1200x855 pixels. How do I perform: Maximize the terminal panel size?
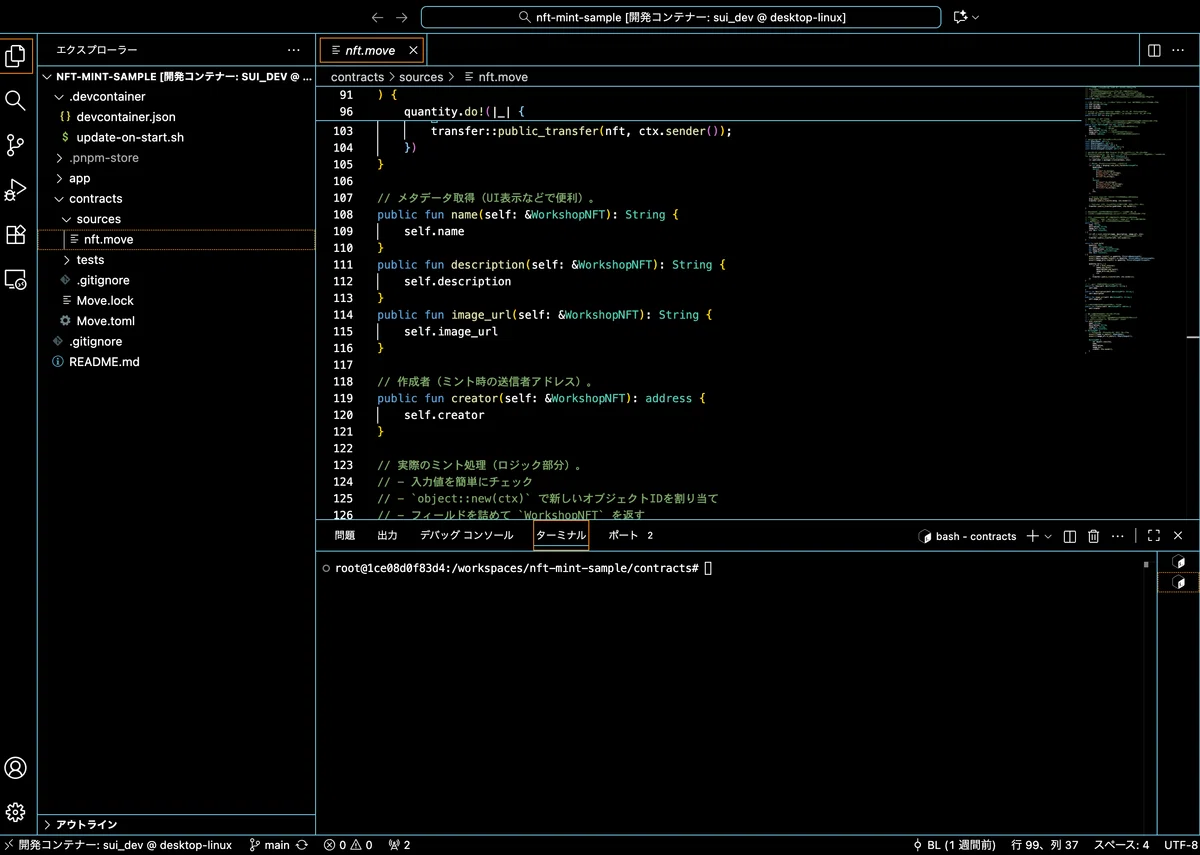click(x=1154, y=536)
